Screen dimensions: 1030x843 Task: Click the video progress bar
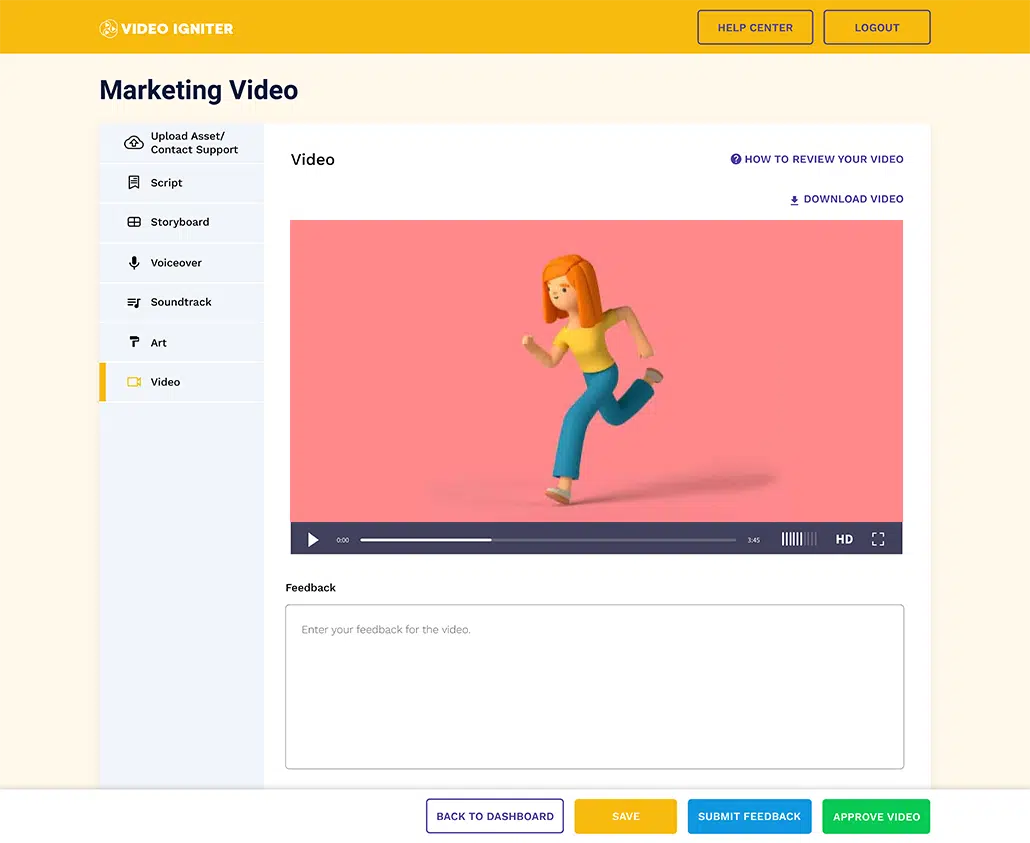[548, 539]
